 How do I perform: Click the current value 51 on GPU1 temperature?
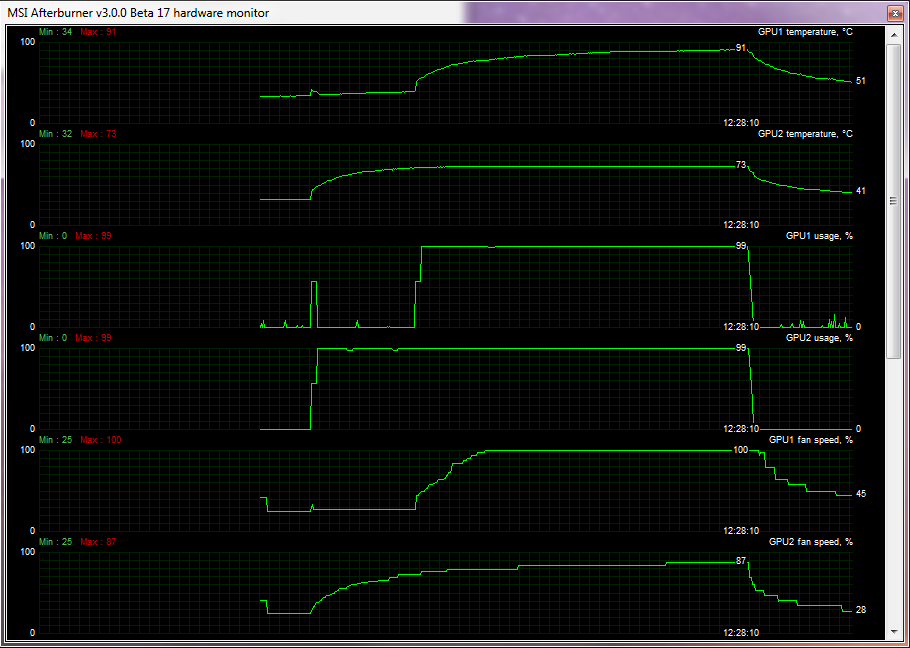pyautogui.click(x=861, y=81)
